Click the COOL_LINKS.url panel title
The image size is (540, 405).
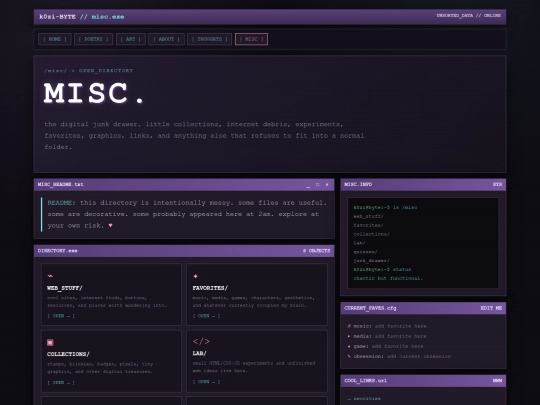[x=365, y=381]
